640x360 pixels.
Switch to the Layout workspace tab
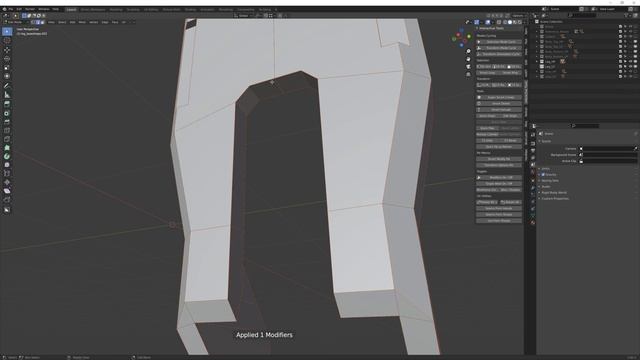(x=71, y=9)
